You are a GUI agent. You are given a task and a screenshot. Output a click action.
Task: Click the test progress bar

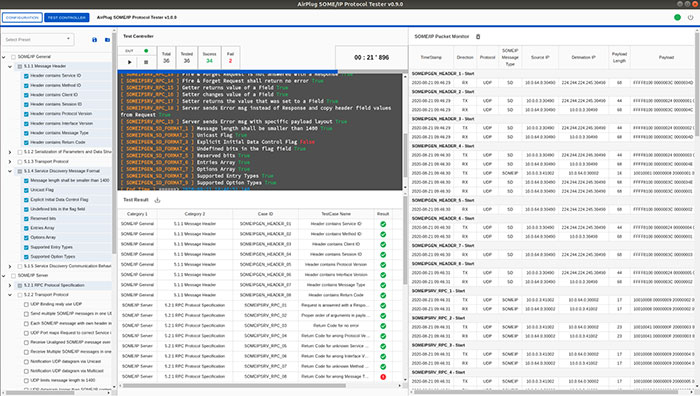(262, 71)
